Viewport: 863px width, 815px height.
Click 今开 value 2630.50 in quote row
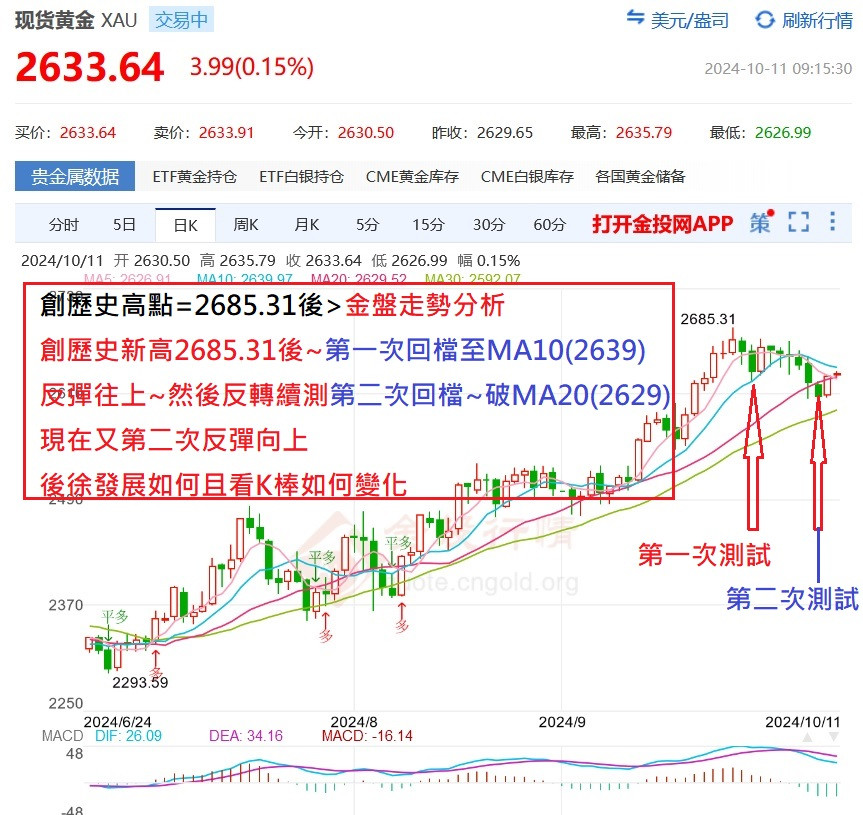(365, 133)
